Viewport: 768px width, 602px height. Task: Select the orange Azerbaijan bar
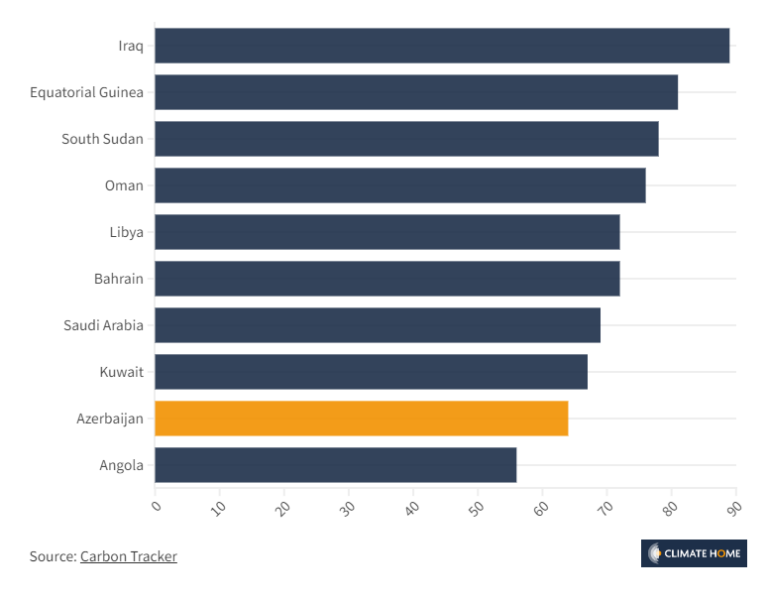tap(361, 418)
